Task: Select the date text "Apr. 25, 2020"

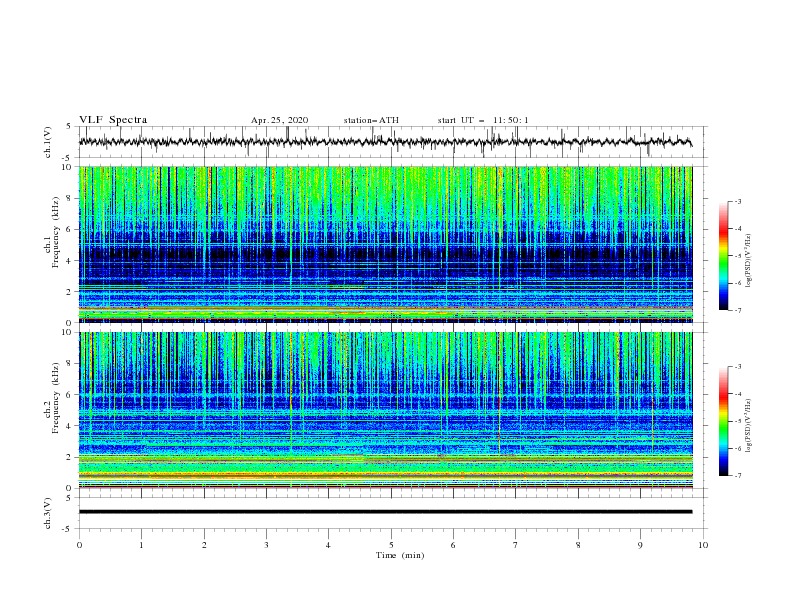Action: tap(279, 120)
